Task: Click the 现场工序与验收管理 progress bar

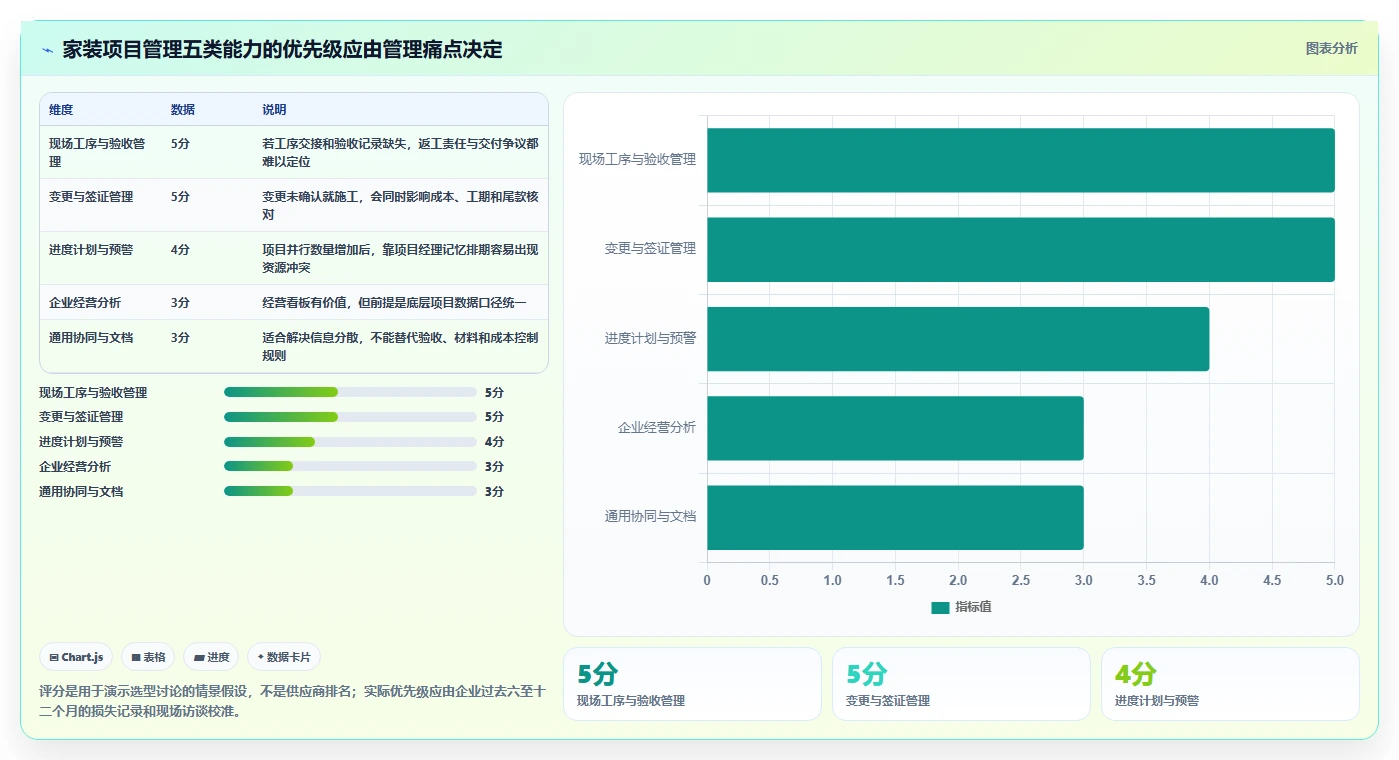Action: pos(350,392)
